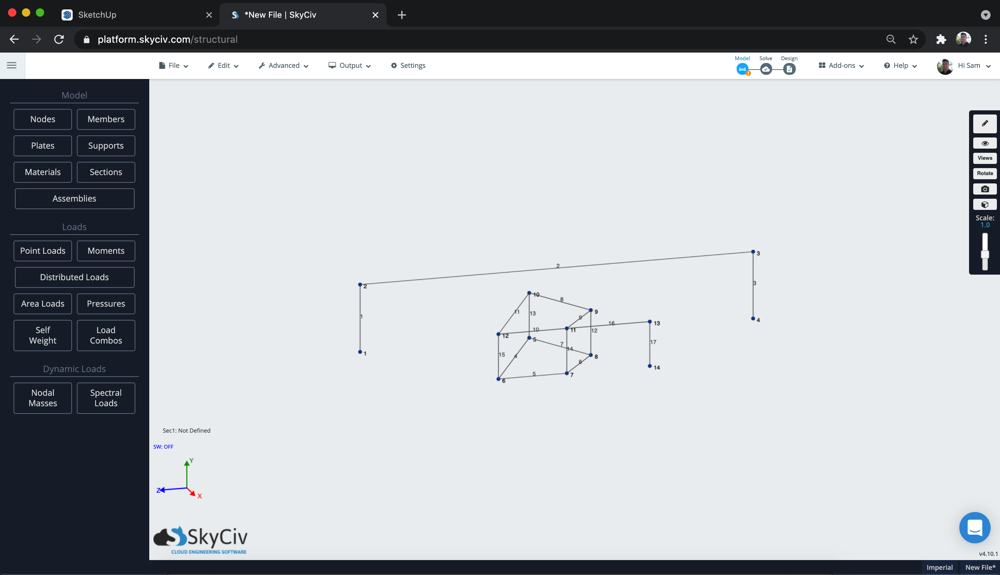Expand the Hi Sam account dropdown
The height and width of the screenshot is (575, 1000).
point(974,66)
